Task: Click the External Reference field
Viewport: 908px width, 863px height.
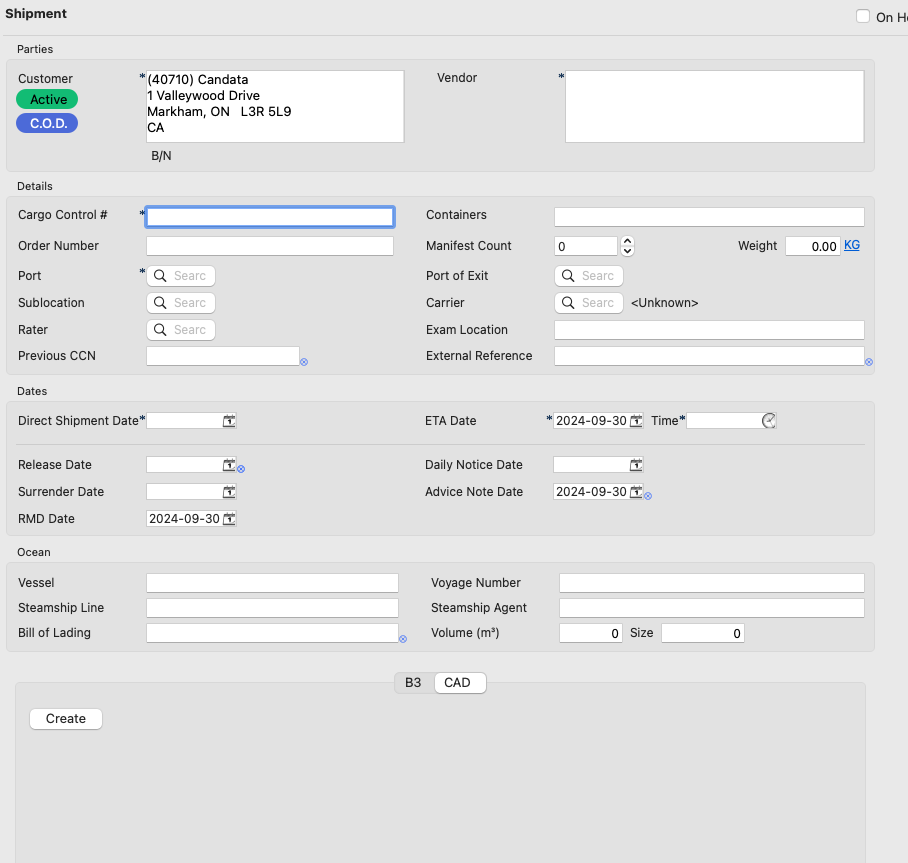Action: 709,356
